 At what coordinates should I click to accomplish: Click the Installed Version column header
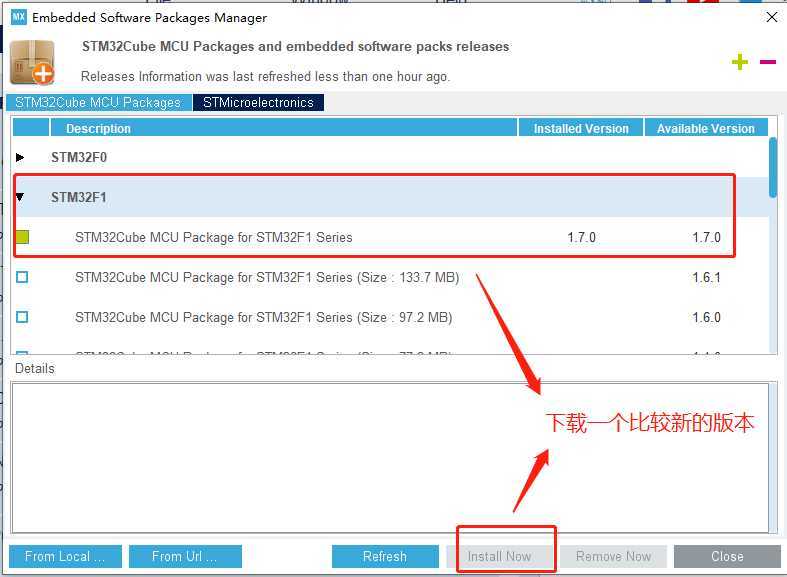(581, 128)
